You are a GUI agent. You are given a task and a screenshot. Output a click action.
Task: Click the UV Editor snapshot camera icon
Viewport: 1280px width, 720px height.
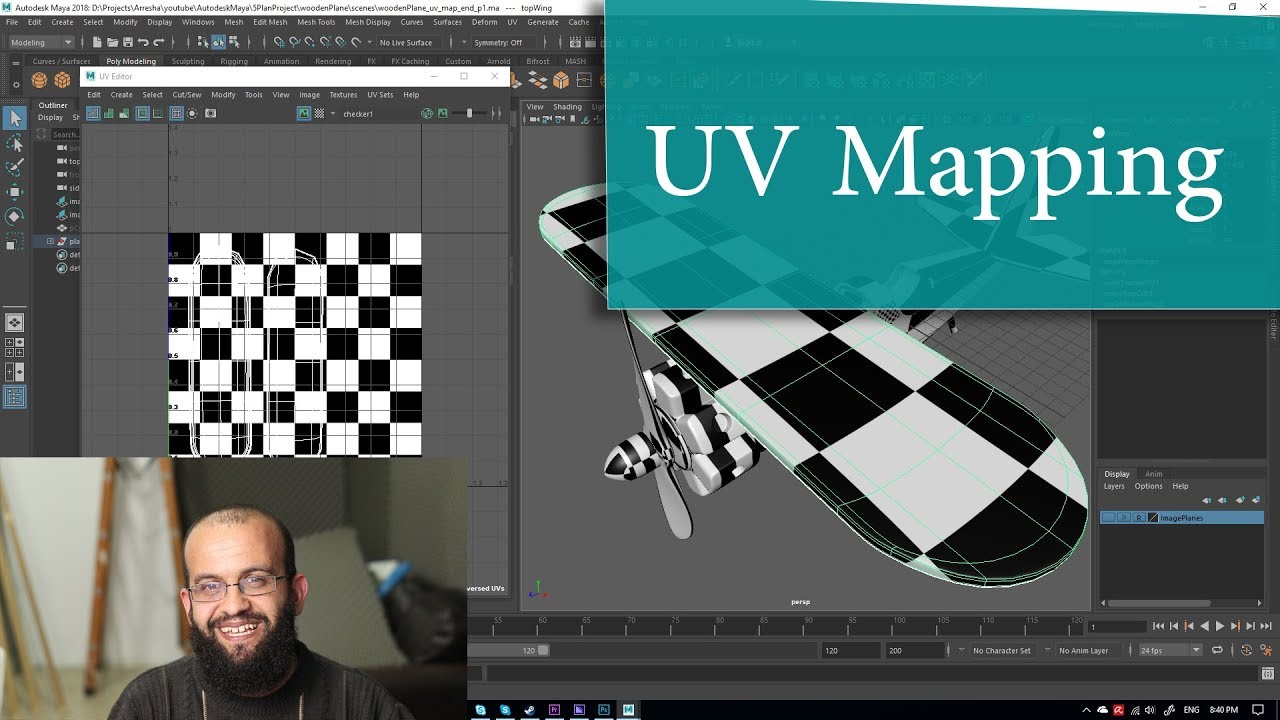click(210, 113)
